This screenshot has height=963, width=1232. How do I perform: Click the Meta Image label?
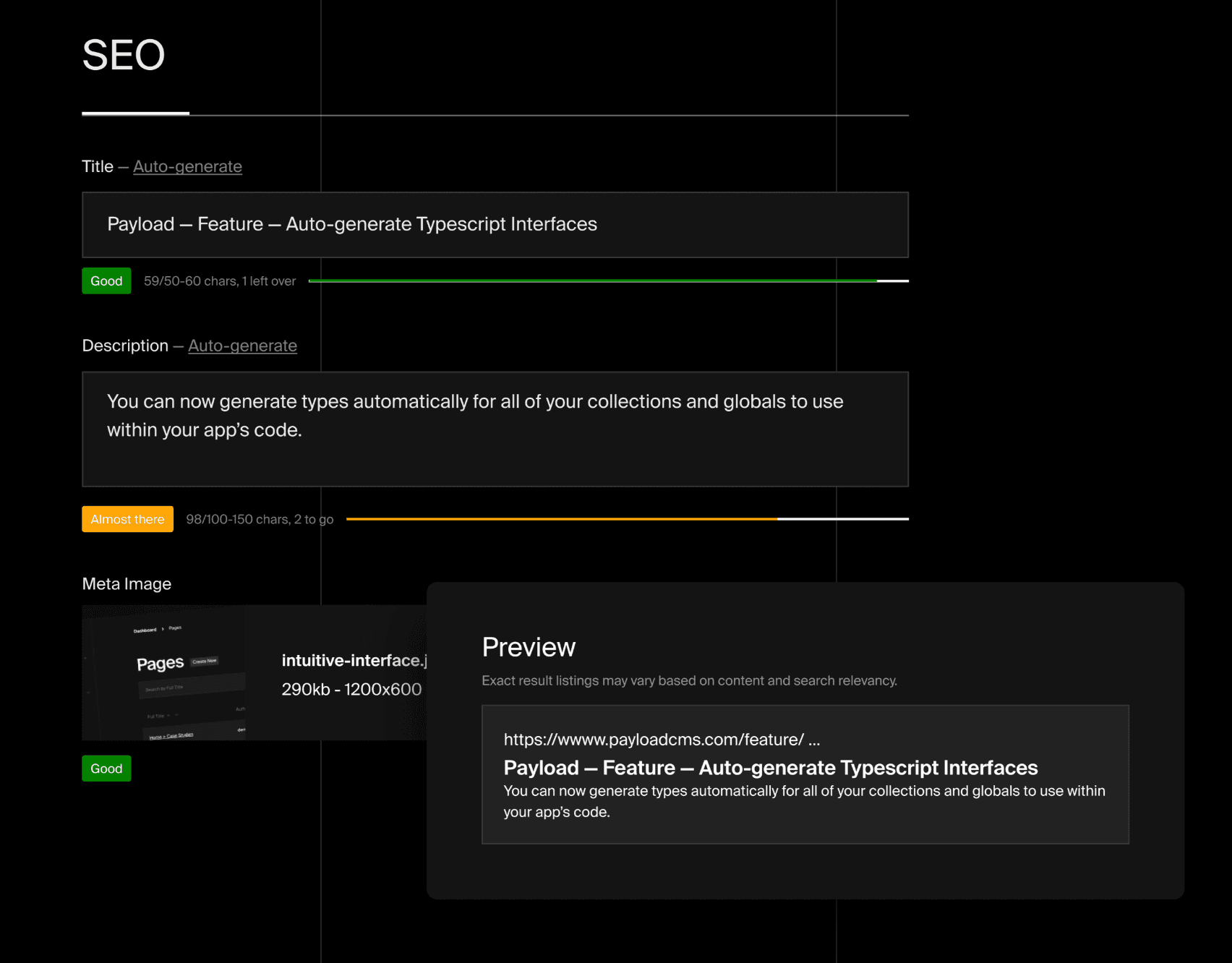[127, 583]
